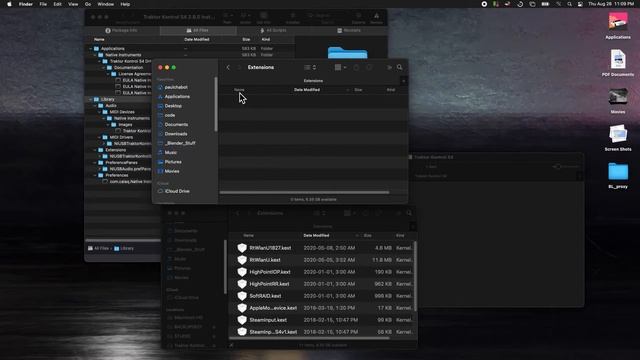The height and width of the screenshot is (360, 640).
Task: Switch to the Package Info tab
Action: 122,31
